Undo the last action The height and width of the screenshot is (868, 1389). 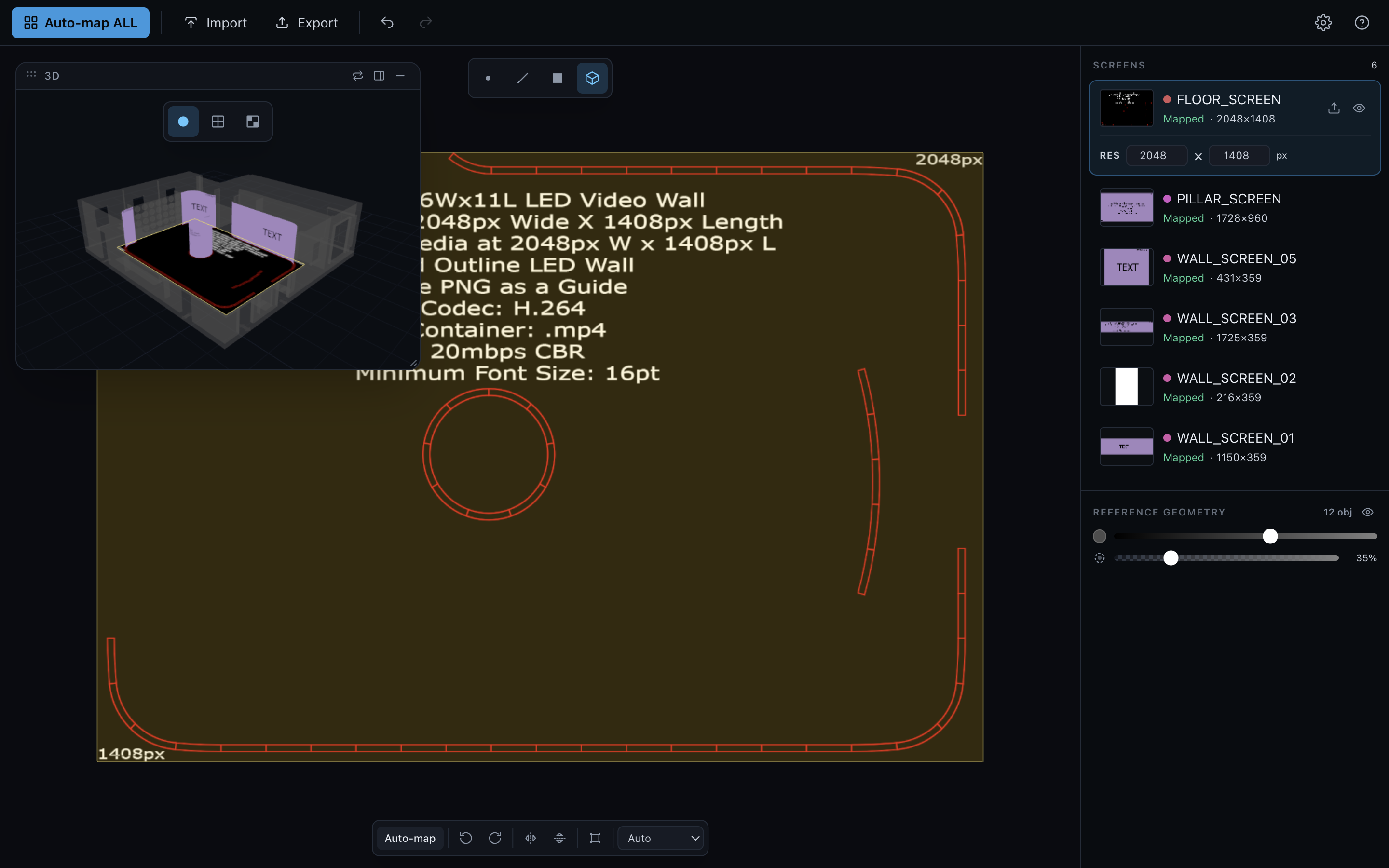click(387, 22)
